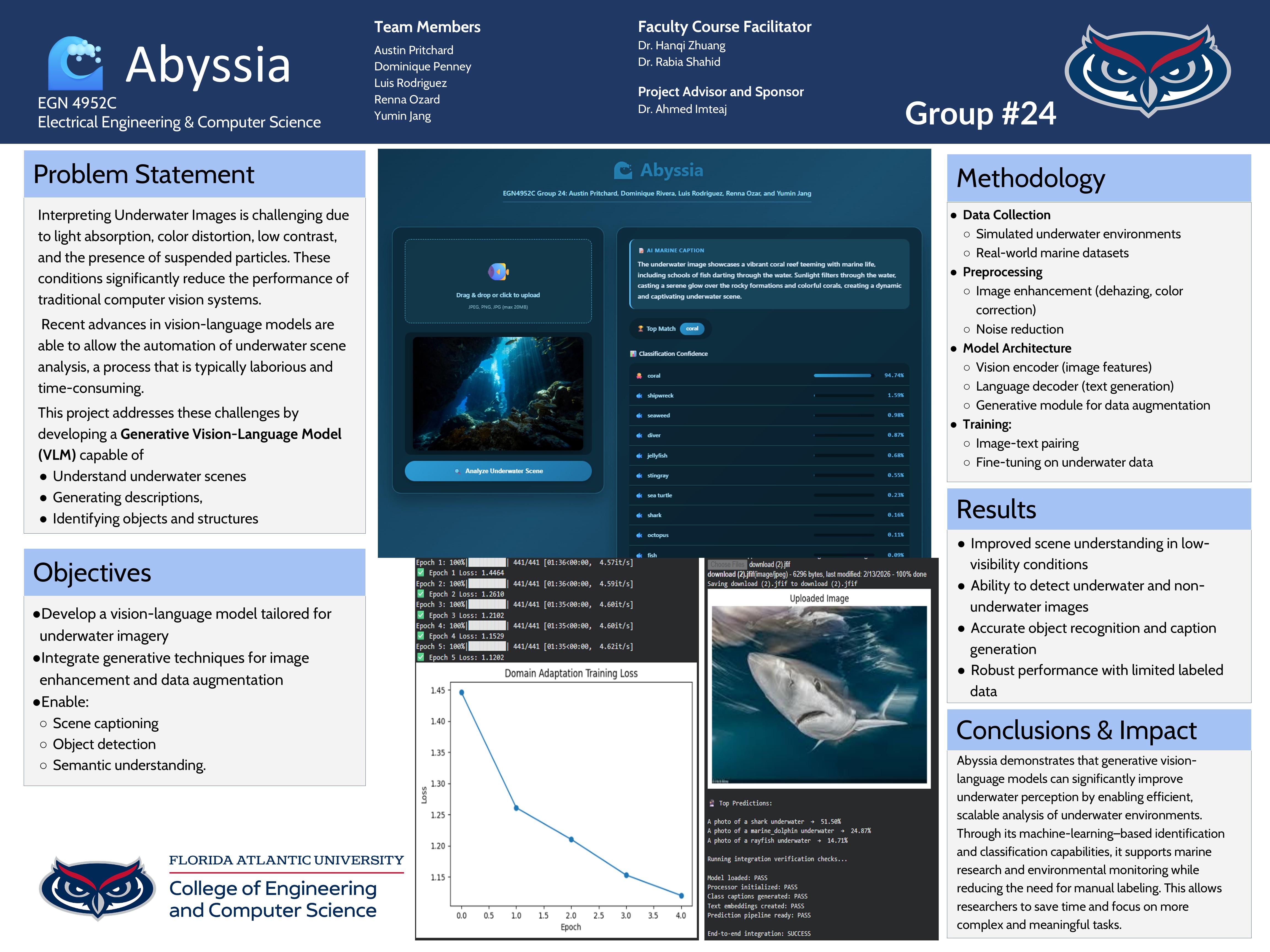Click the green checkmark for Epoch 3 Loss
The image size is (1270, 952).
(x=421, y=615)
